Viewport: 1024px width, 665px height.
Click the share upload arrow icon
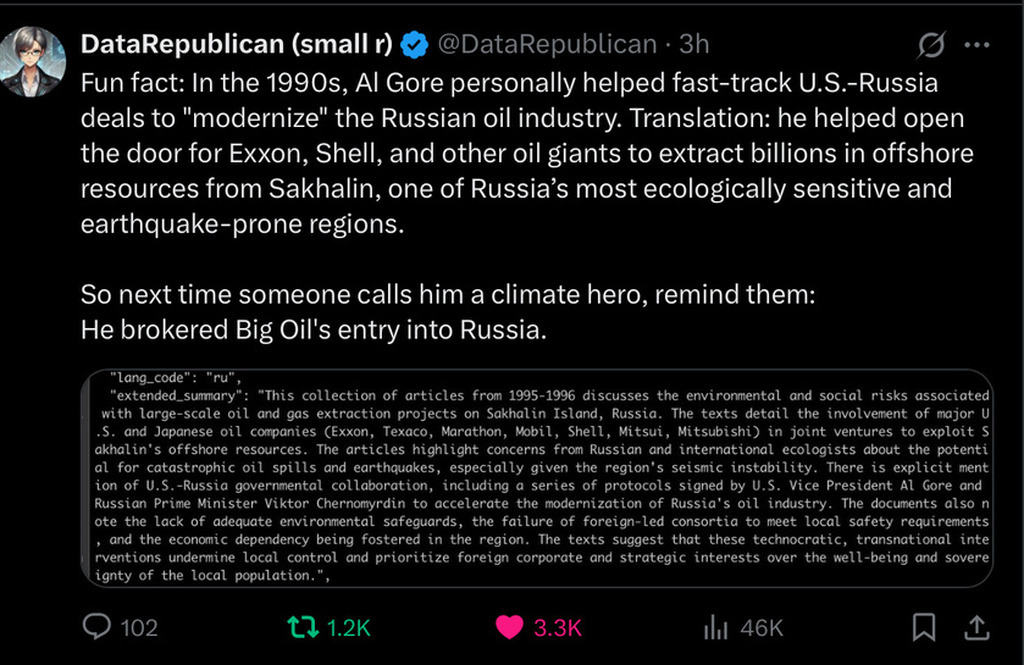point(977,627)
